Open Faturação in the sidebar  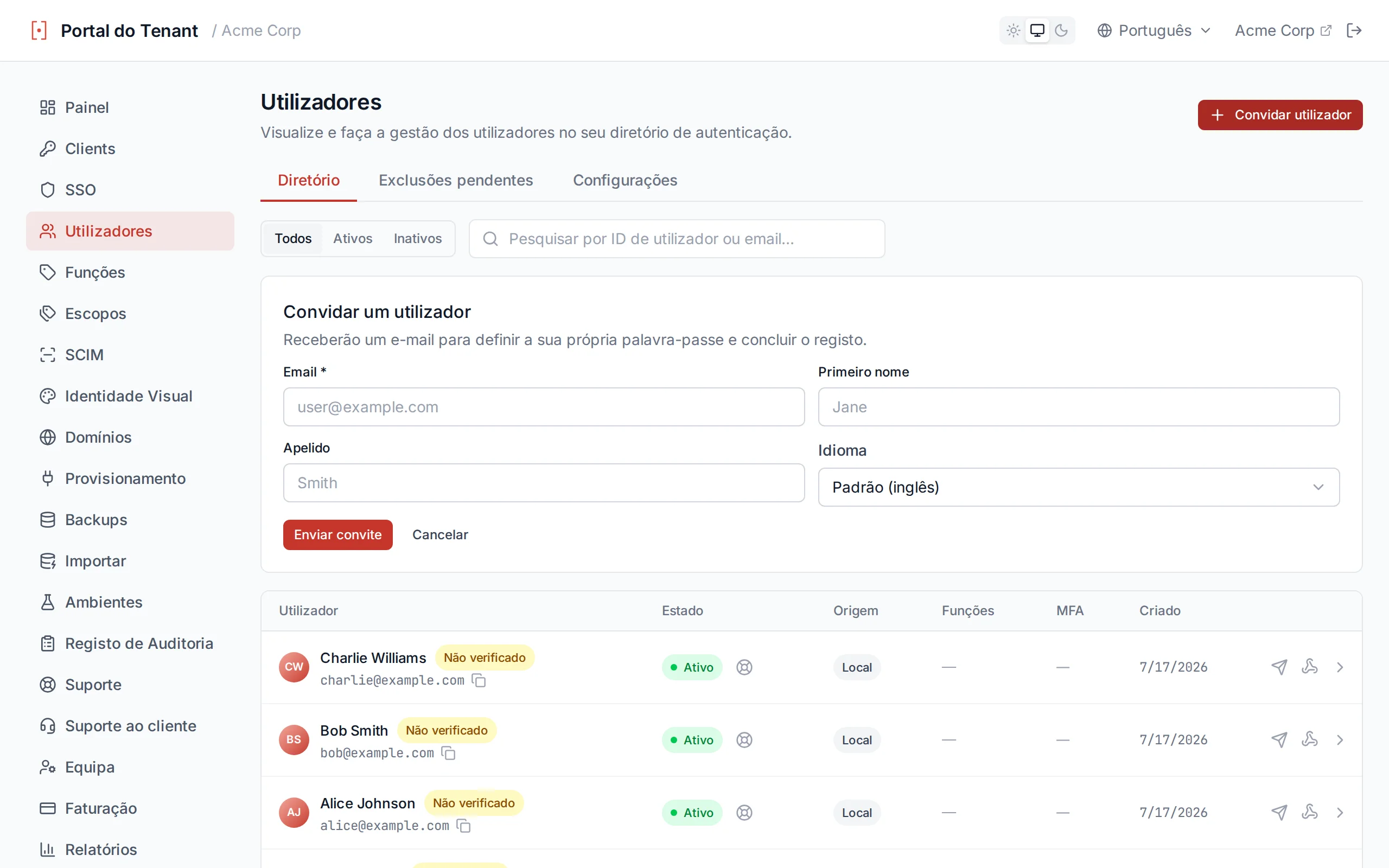pos(130,808)
